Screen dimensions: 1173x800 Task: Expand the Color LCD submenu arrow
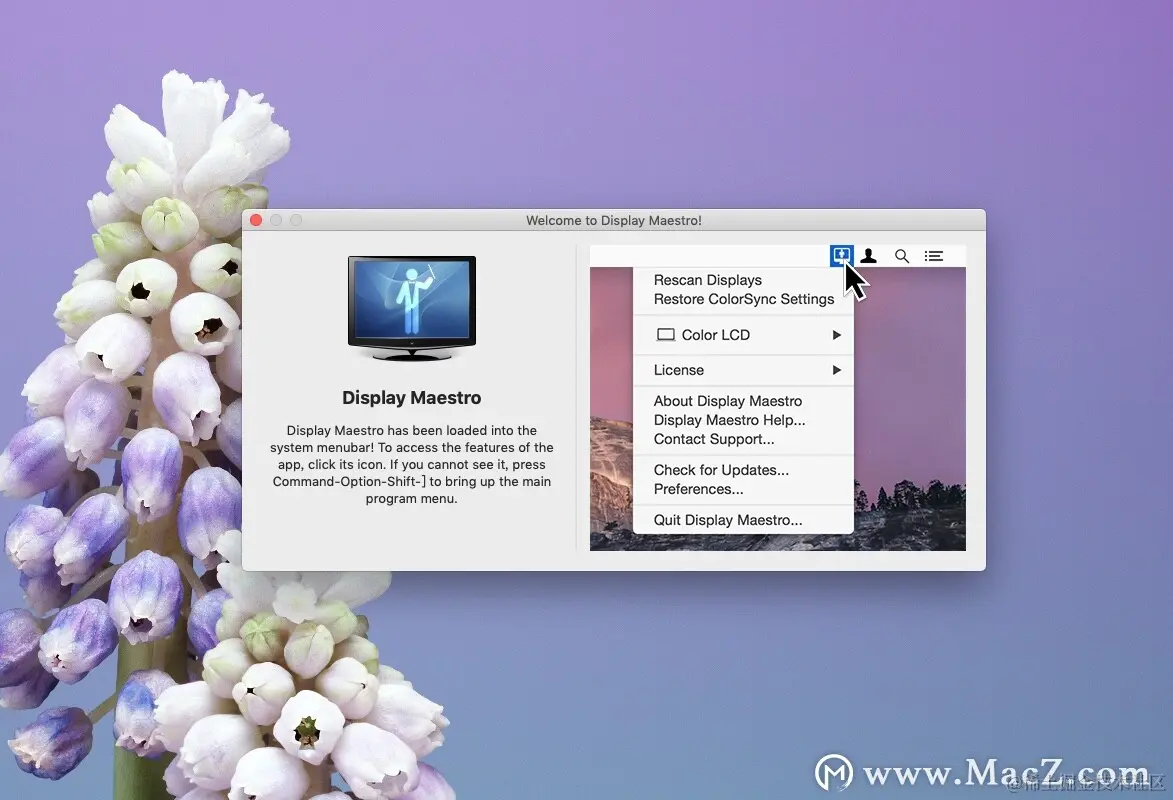pos(837,335)
